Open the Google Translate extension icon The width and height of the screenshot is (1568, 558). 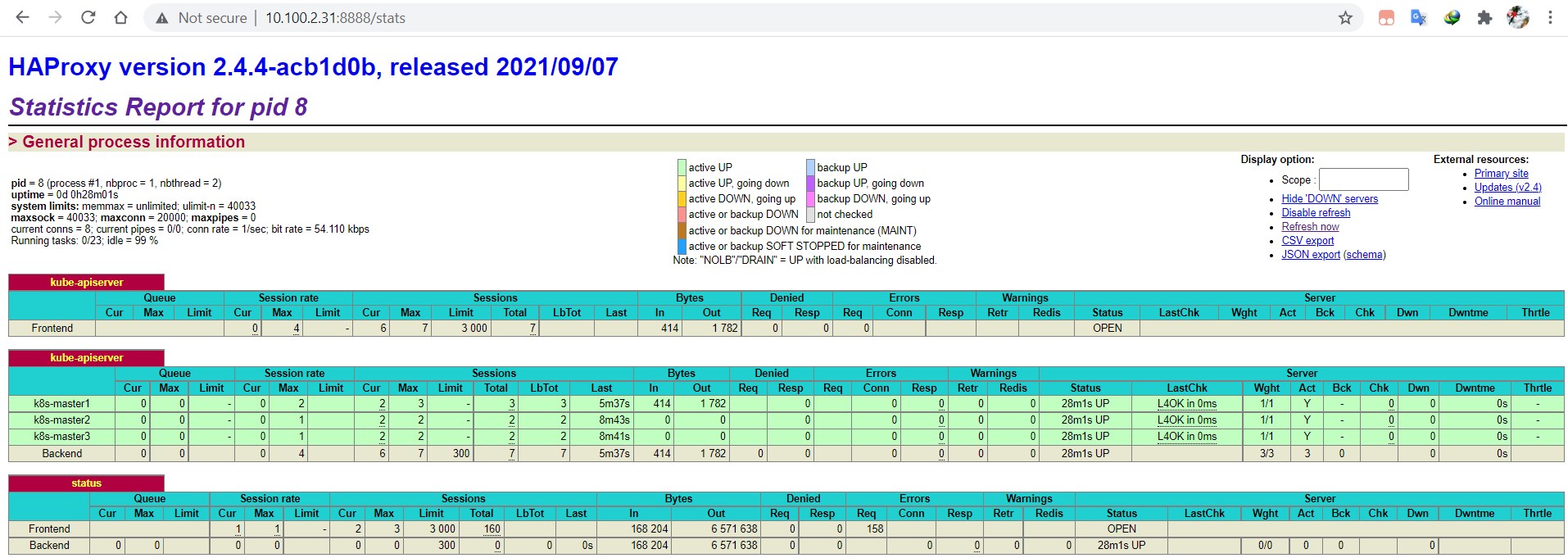point(1419,17)
